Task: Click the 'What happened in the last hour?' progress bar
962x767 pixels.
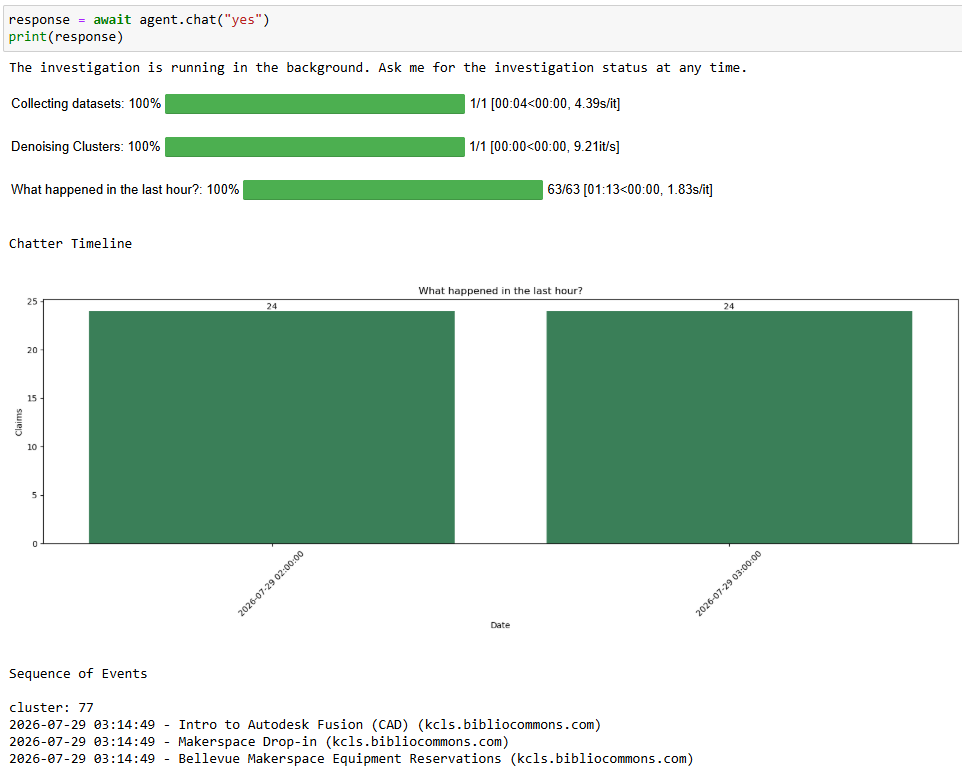Action: [x=393, y=190]
